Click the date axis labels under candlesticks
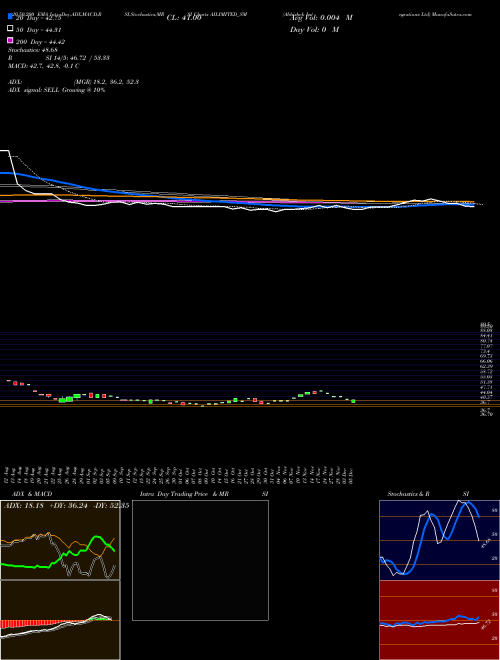Viewport: 500px width, 660px height. pos(179,474)
